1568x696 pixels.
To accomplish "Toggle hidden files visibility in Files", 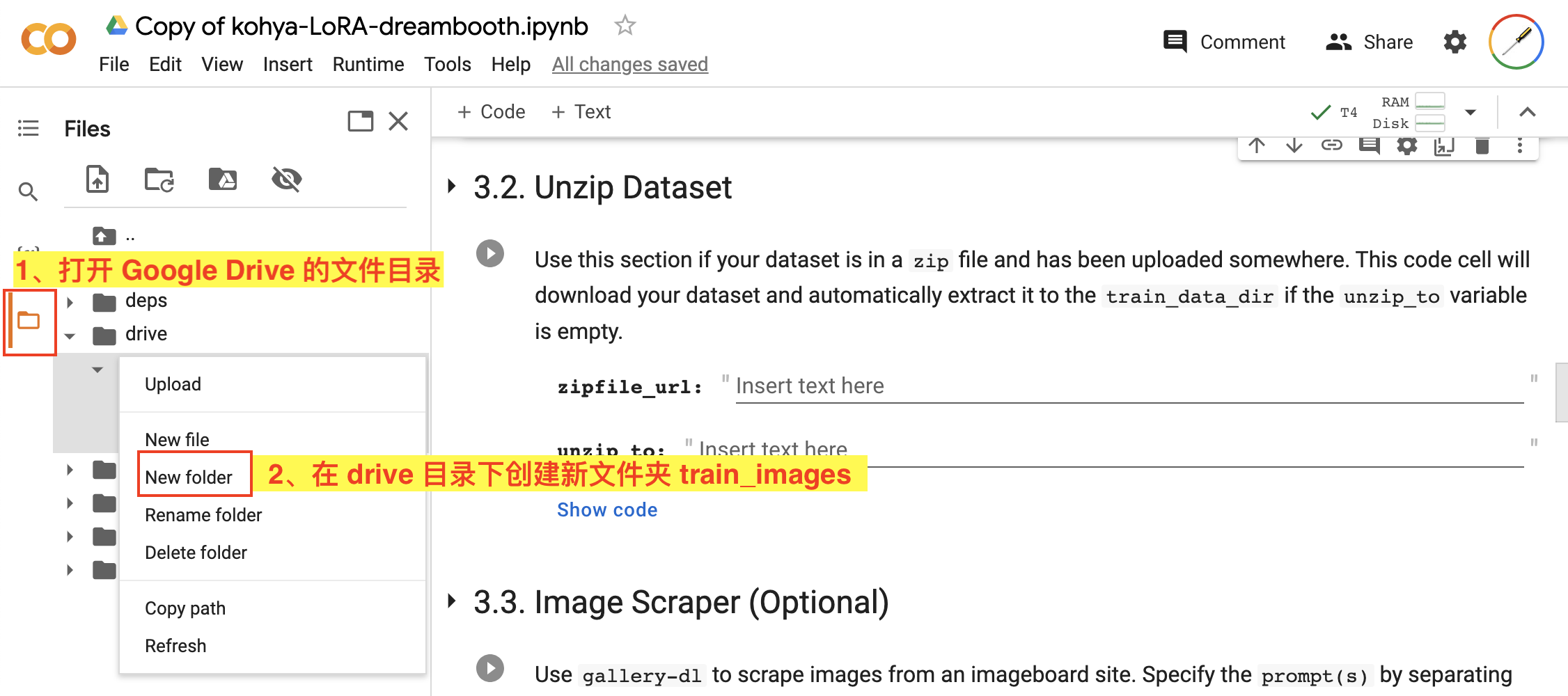I will click(286, 180).
